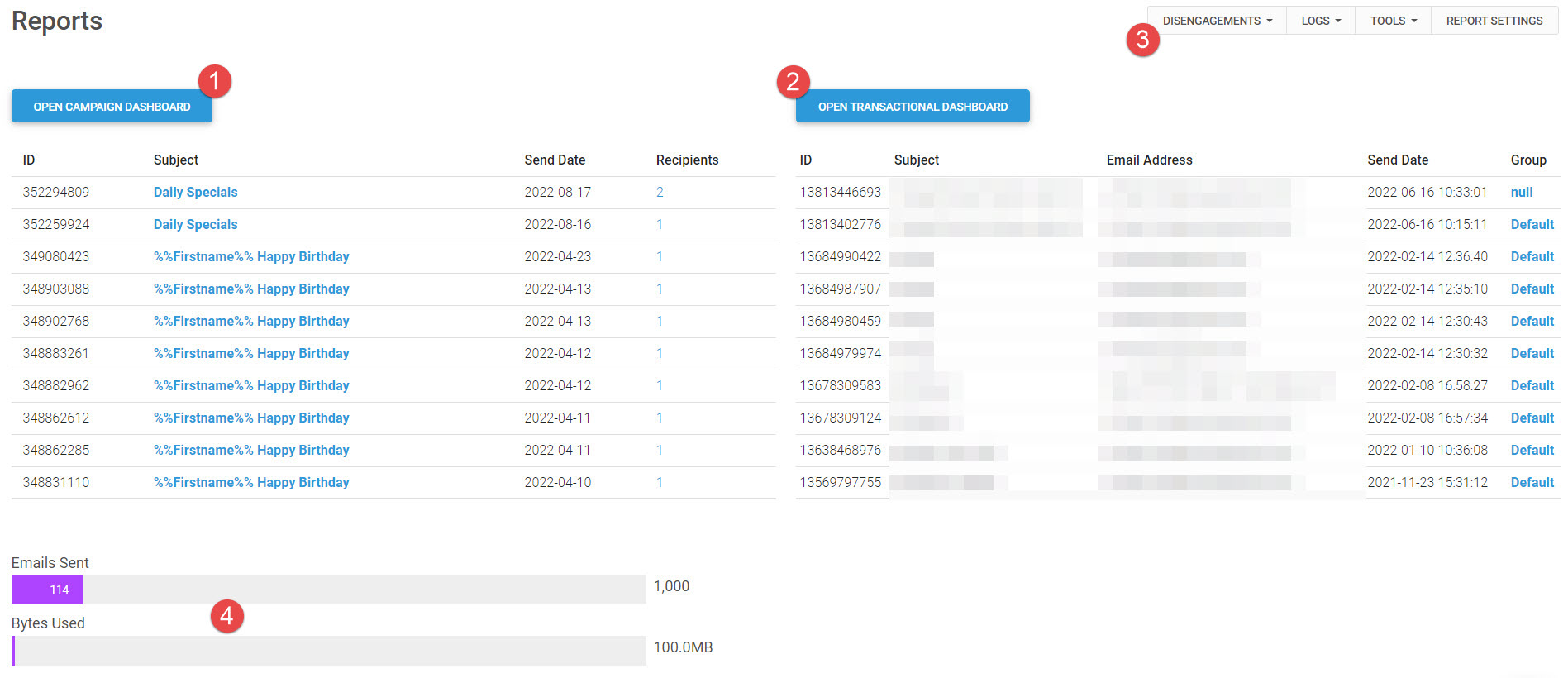Open the Transactional Dashboard

pos(913,107)
